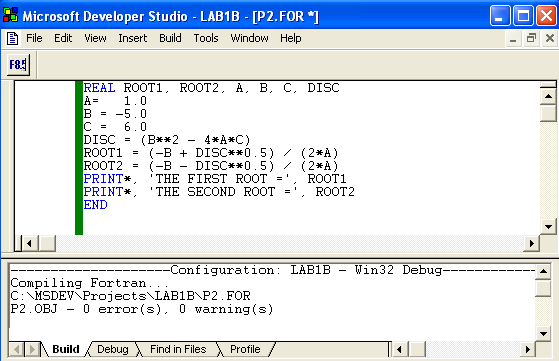The width and height of the screenshot is (559, 361).
Task: Restore the inner document window
Action: [531, 38]
